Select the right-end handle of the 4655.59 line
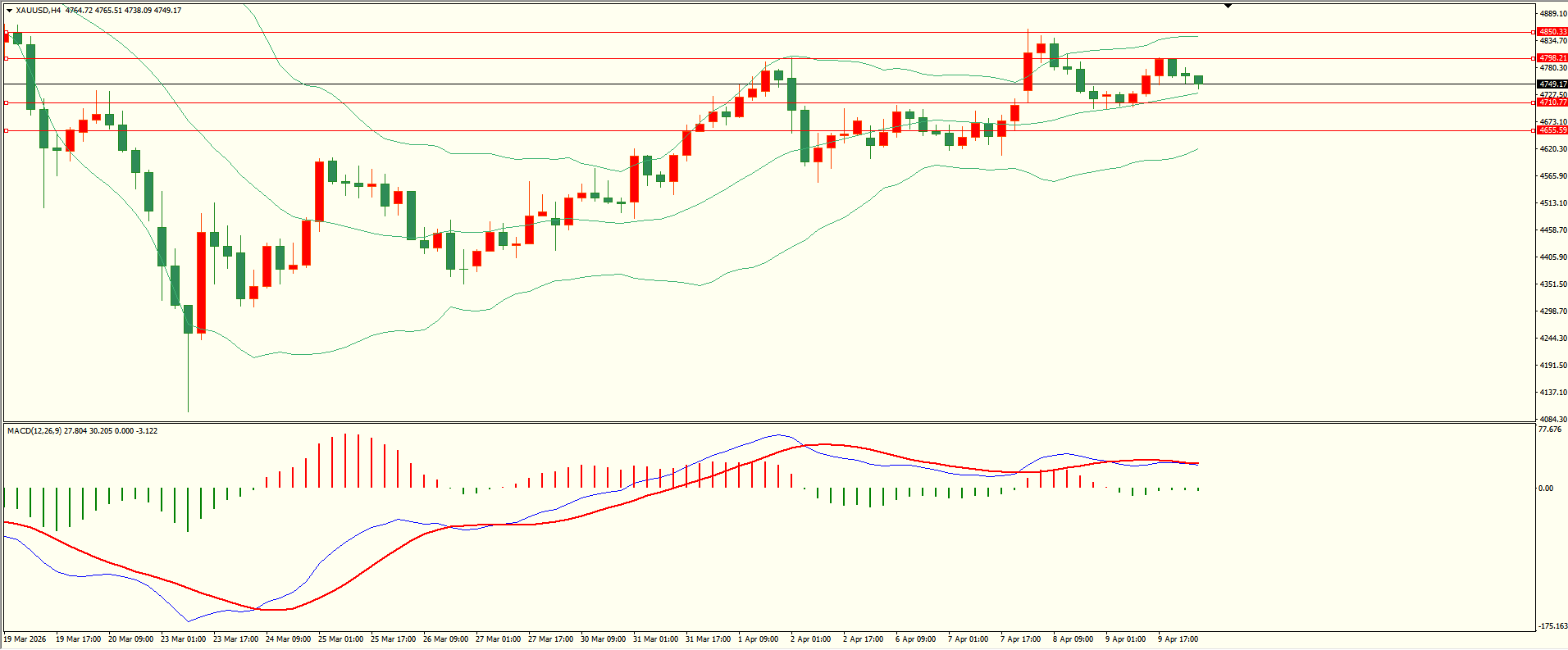This screenshot has height=650, width=1568. (1534, 130)
